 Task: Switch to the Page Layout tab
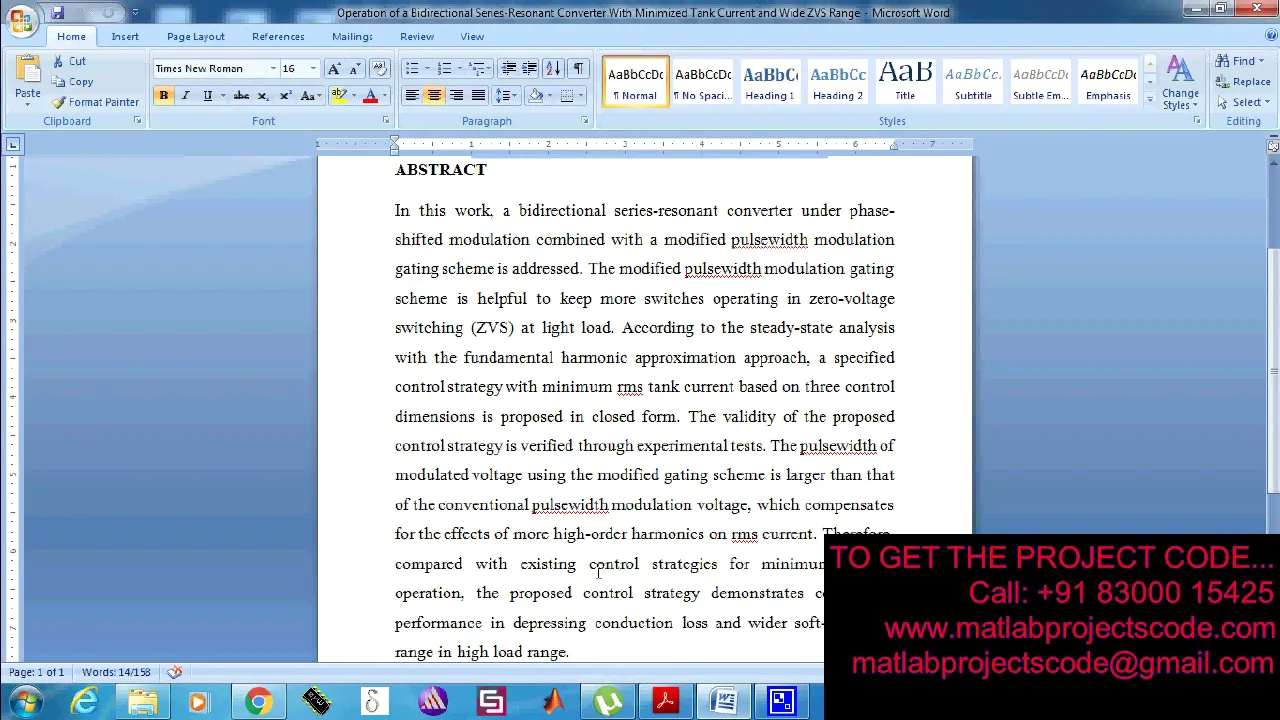click(196, 36)
